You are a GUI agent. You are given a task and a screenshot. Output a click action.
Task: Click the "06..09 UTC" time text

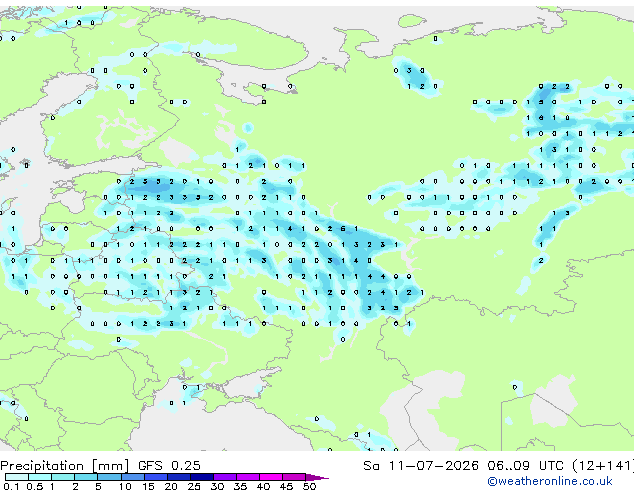(x=525, y=465)
